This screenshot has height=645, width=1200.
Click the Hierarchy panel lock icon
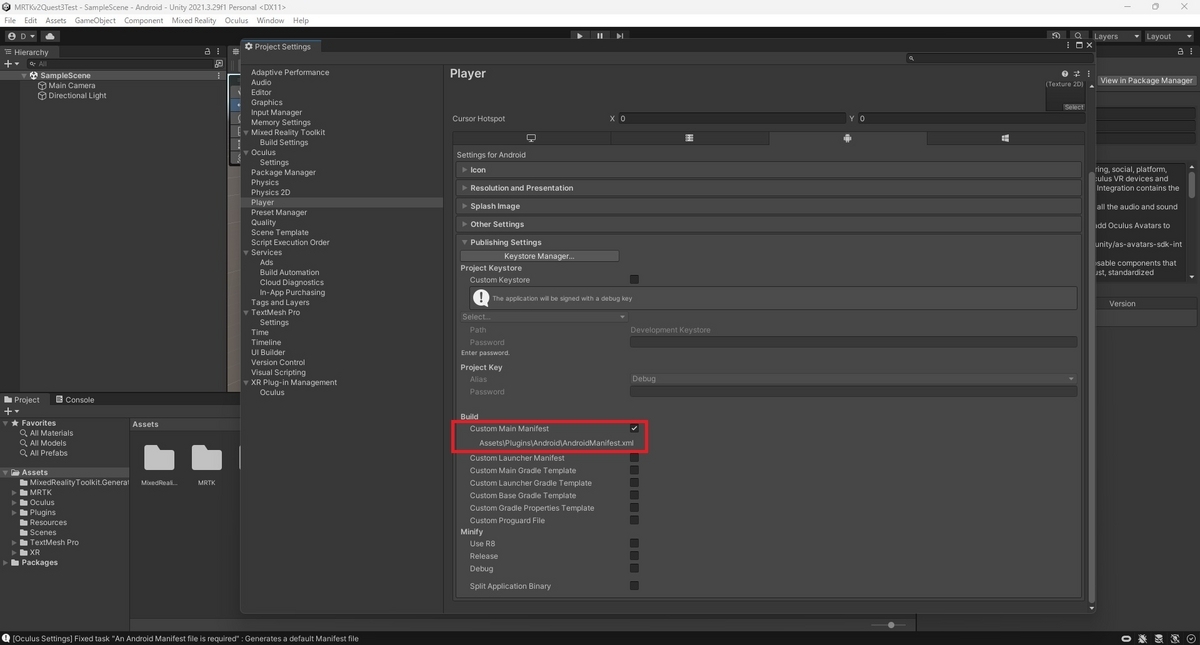pos(208,52)
